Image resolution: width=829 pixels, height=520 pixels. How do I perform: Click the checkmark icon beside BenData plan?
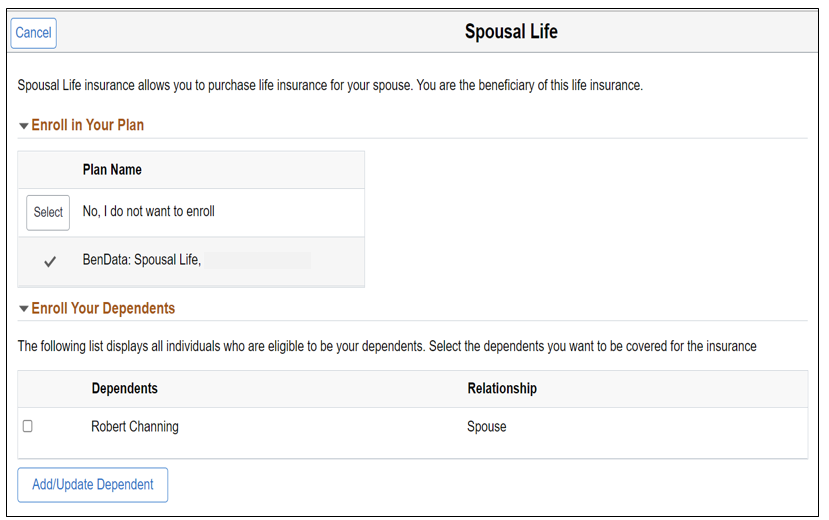[49, 261]
